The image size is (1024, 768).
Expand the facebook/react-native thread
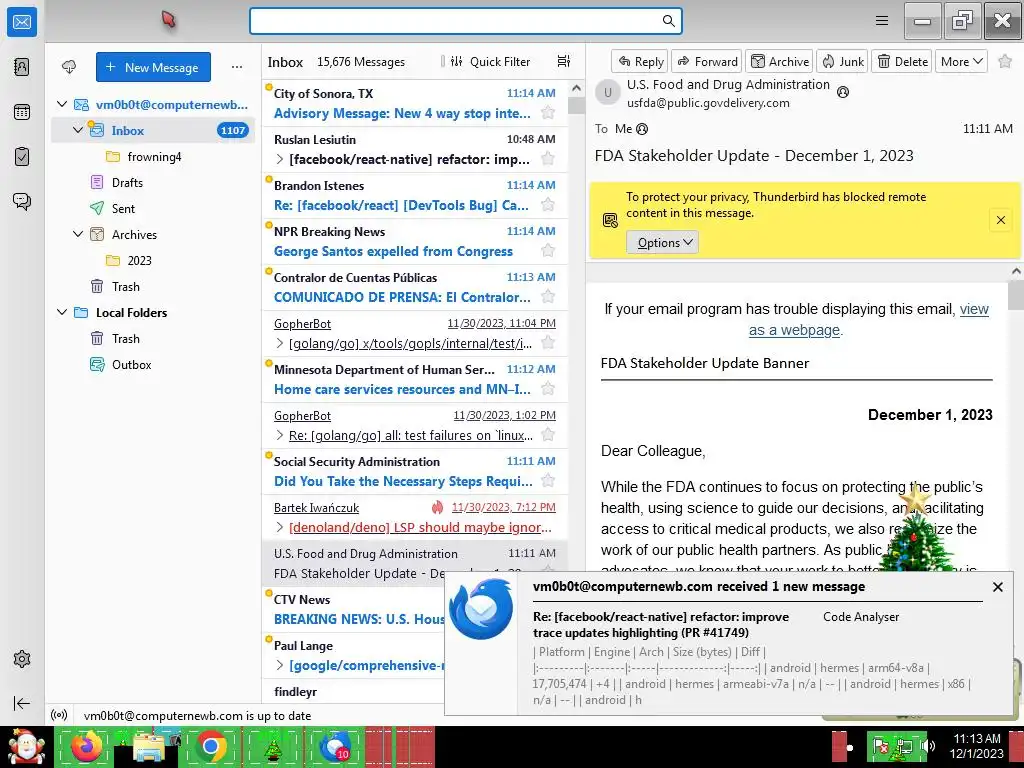coord(280,159)
